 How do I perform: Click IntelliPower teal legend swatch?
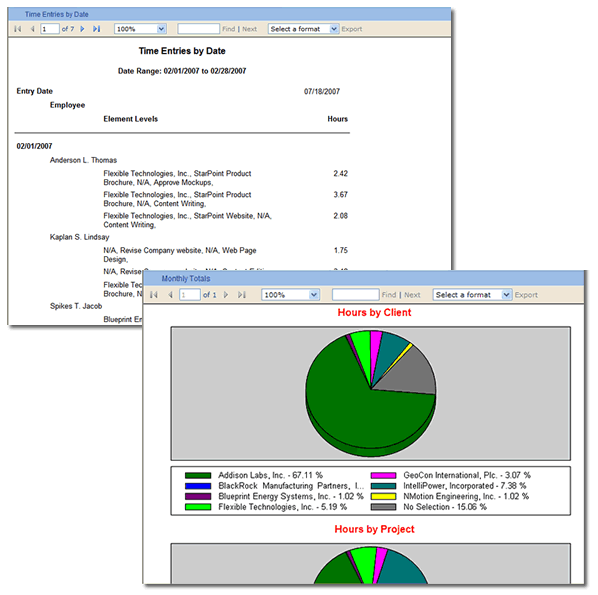pyautogui.click(x=383, y=486)
